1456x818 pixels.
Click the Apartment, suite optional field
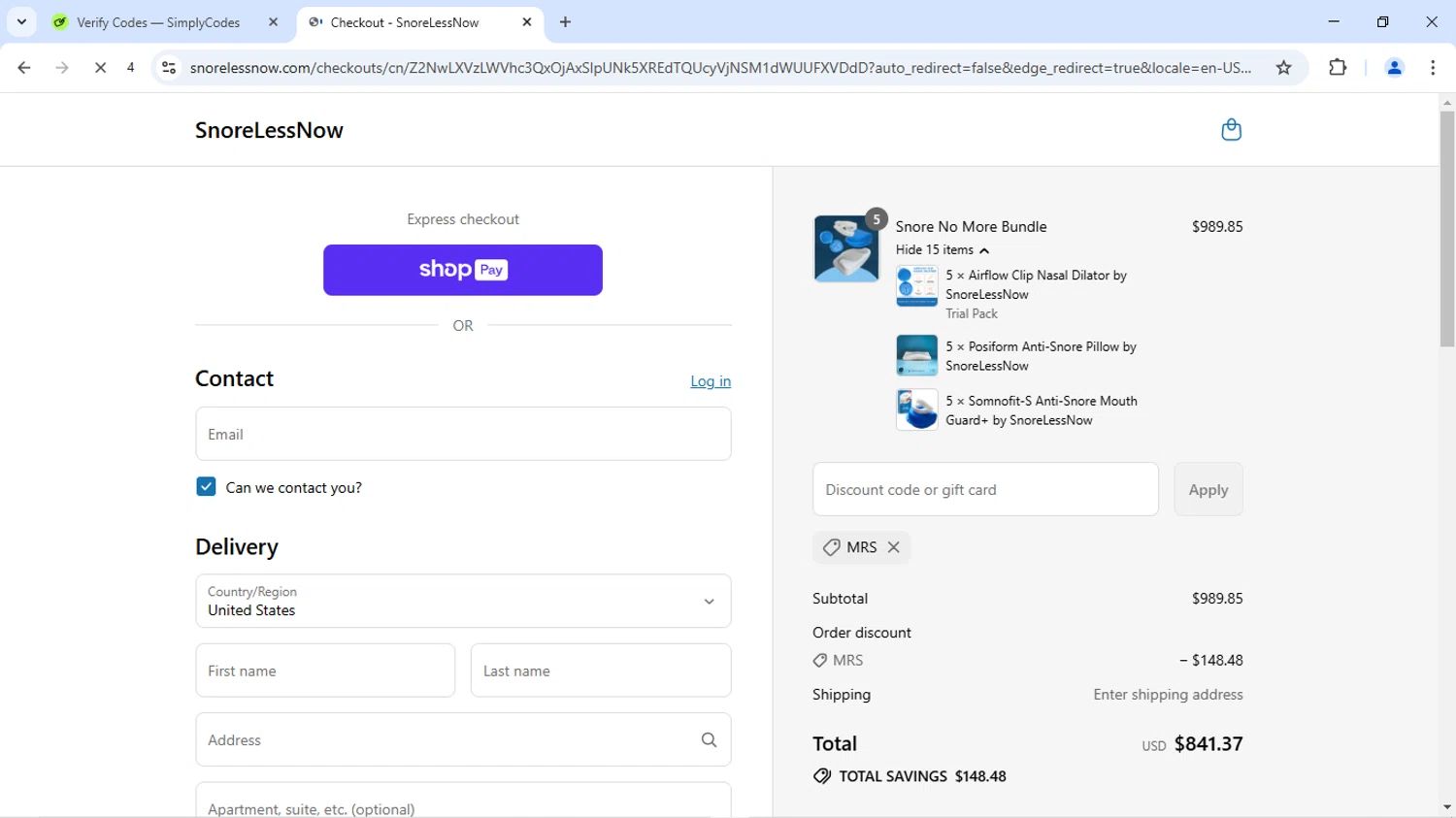click(x=463, y=801)
